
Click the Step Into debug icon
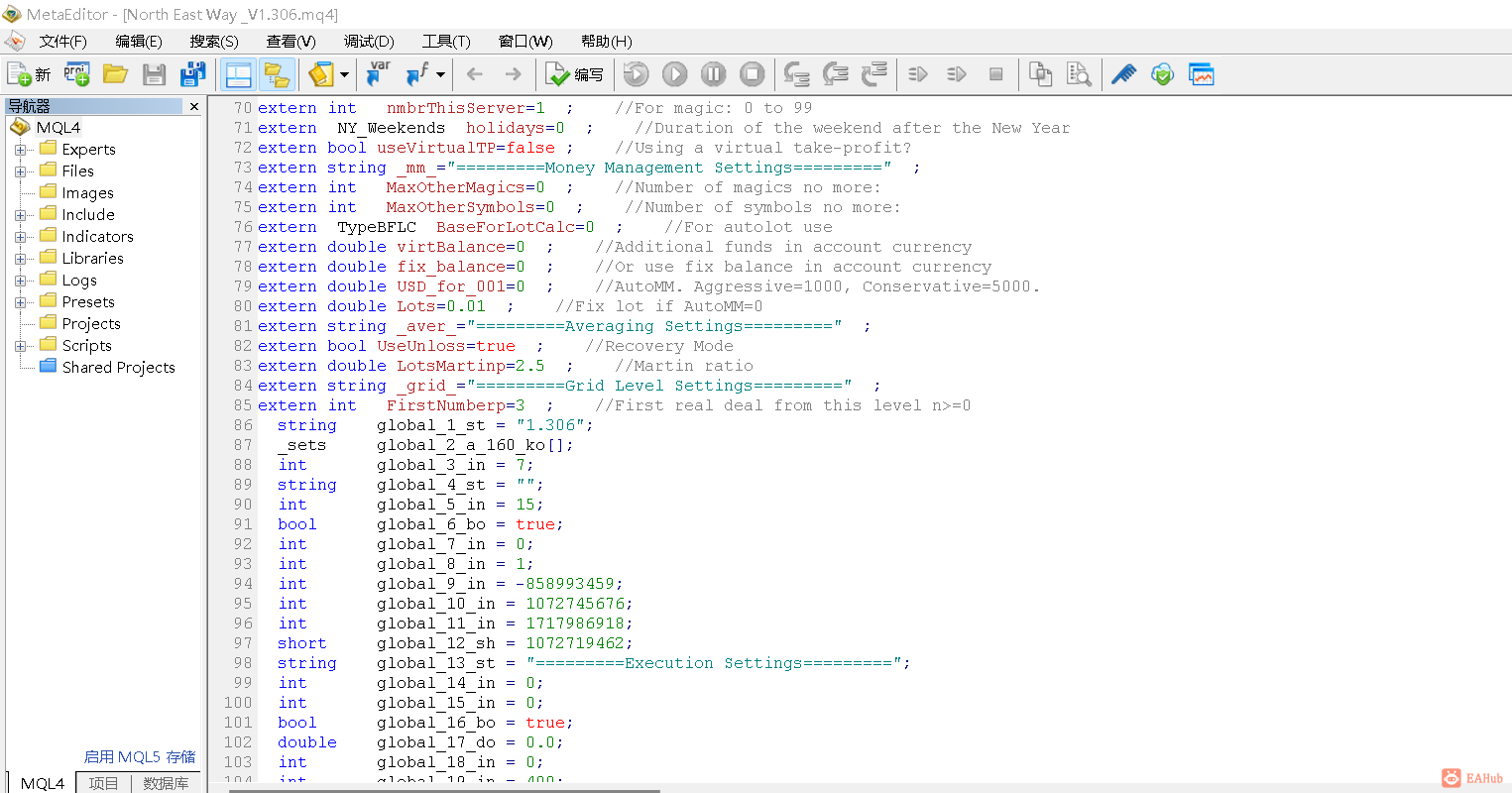tap(797, 74)
